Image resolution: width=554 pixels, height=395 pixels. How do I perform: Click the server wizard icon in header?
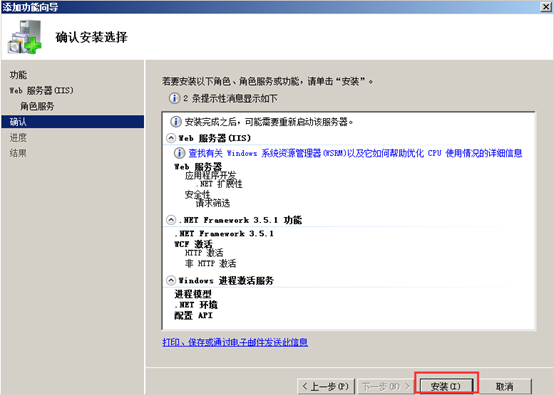(24, 37)
